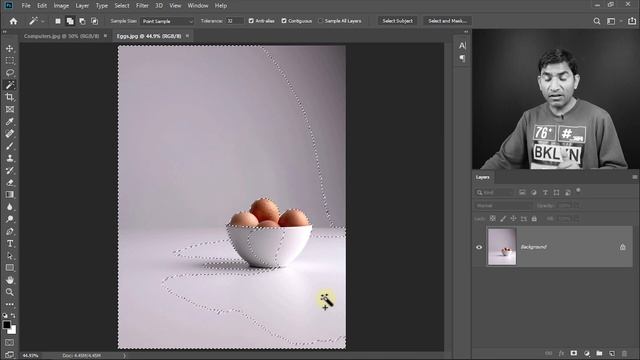Select the Clone Stamp tool

click(x=10, y=158)
